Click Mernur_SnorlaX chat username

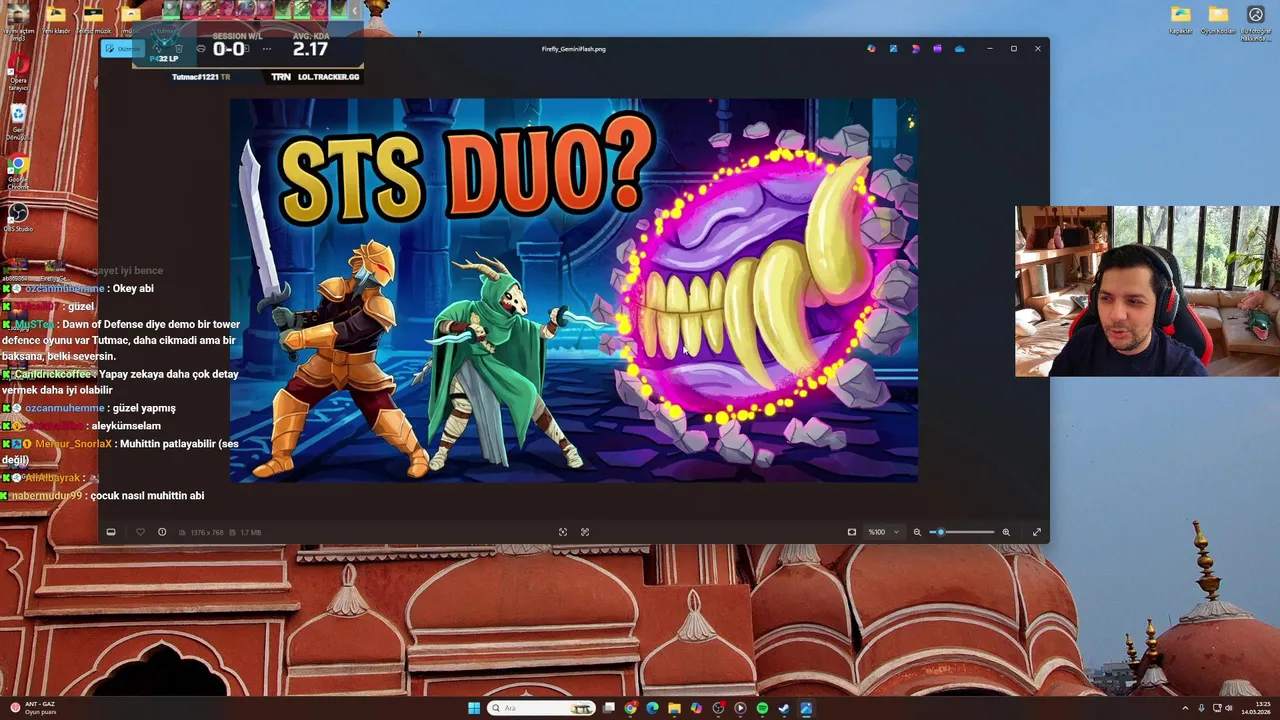(73, 444)
